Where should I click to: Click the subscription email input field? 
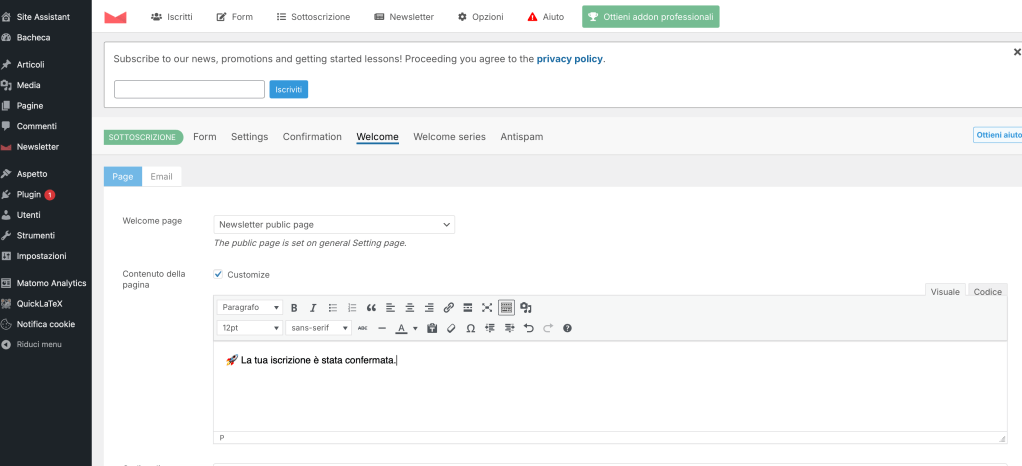(189, 90)
